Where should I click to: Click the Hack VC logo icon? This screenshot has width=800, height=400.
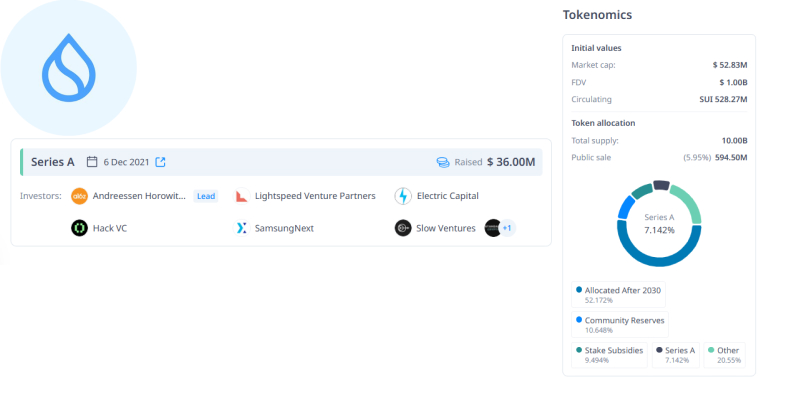[x=79, y=228]
